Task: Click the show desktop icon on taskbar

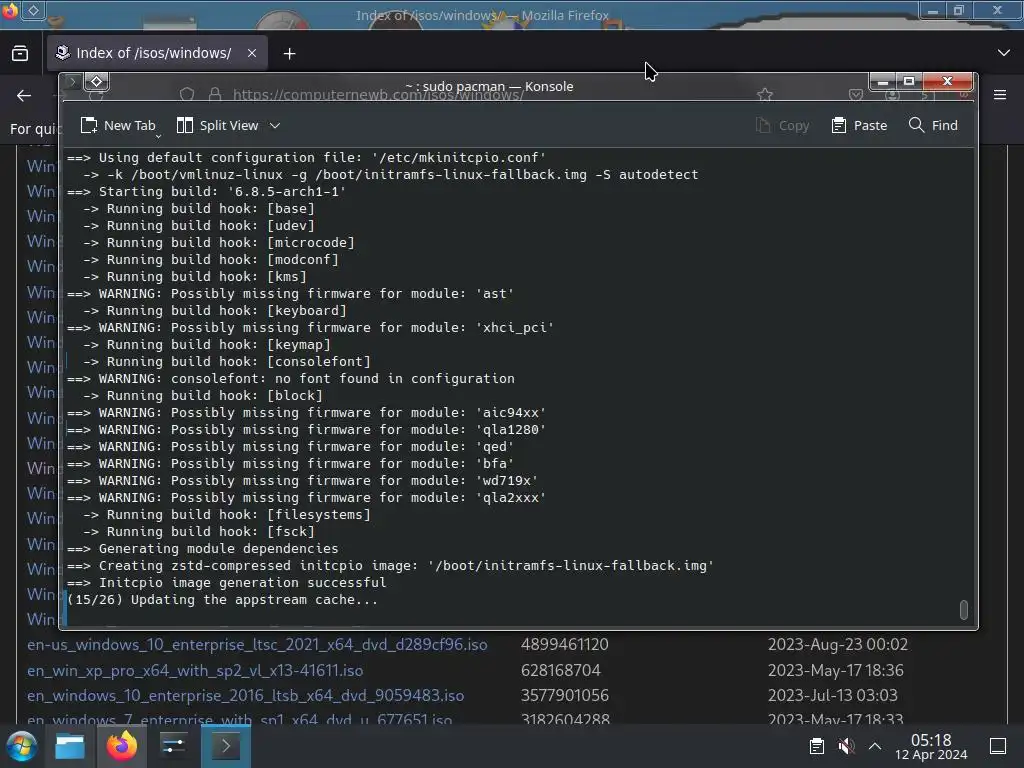Action: click(x=998, y=746)
